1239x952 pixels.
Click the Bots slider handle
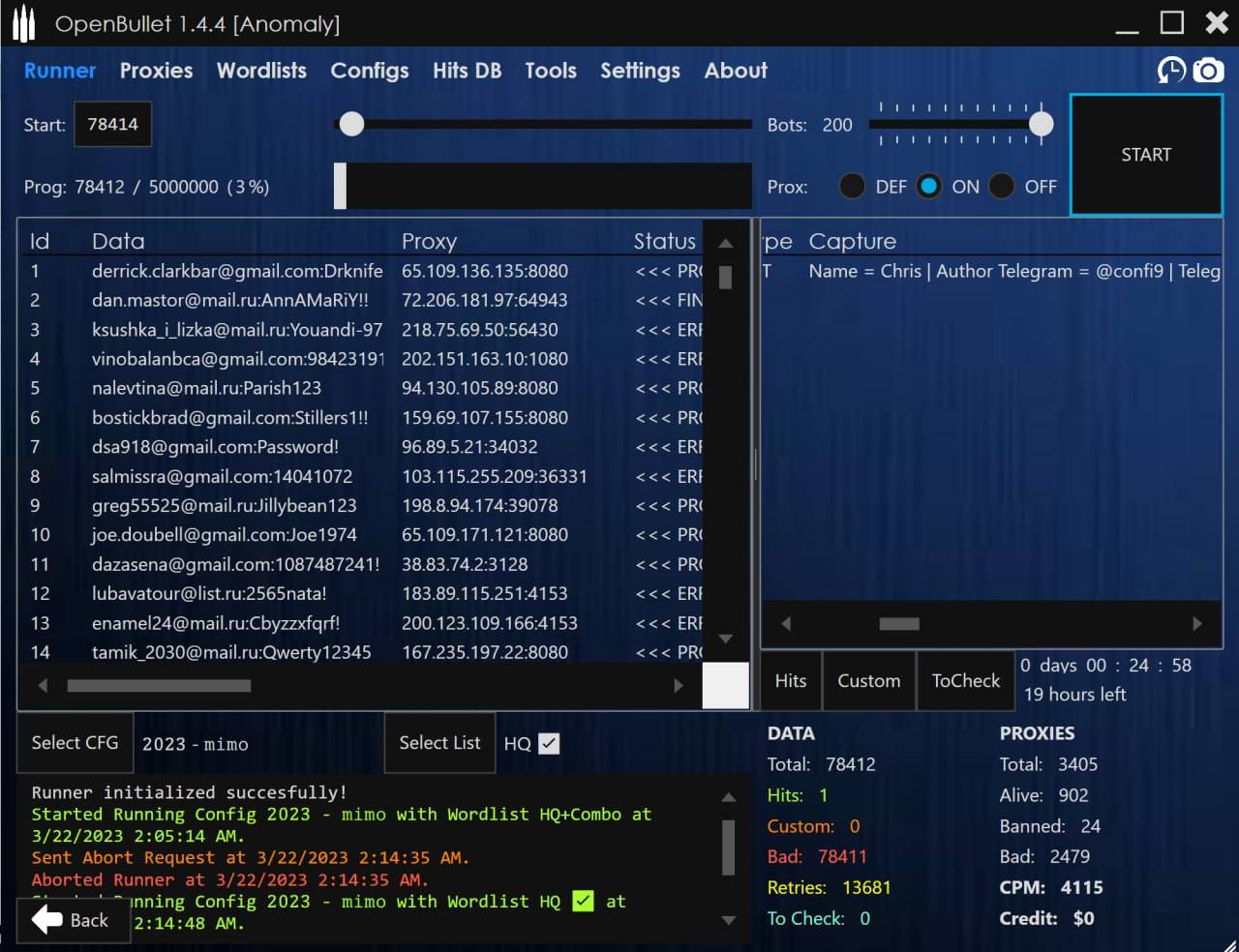1042,124
